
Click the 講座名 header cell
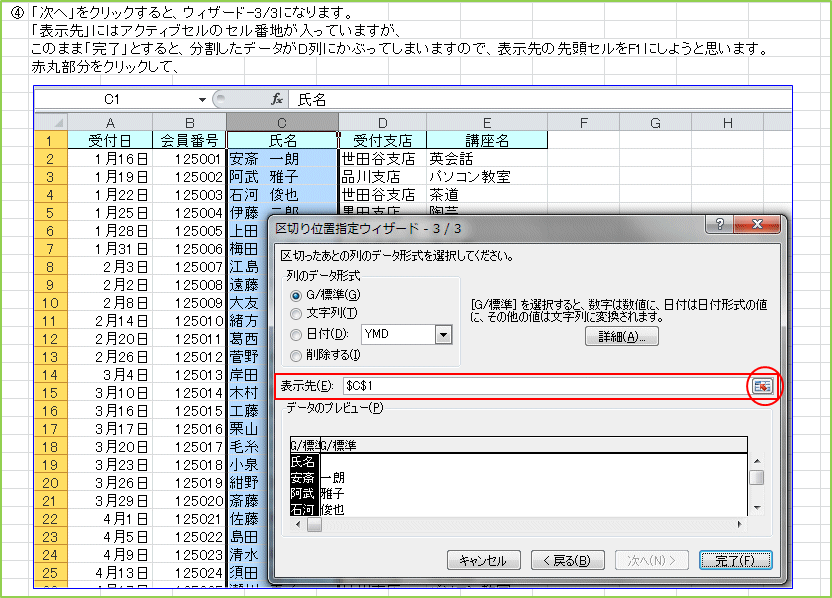(487, 141)
